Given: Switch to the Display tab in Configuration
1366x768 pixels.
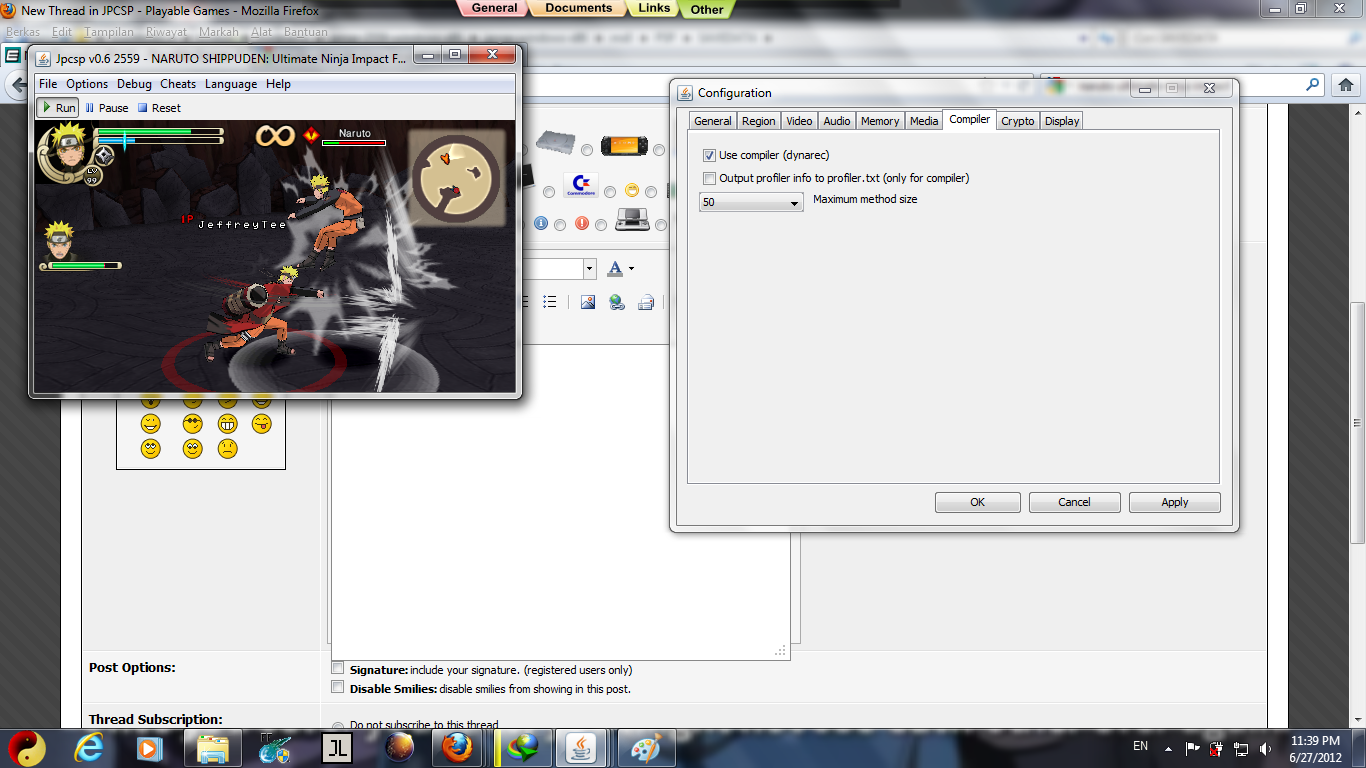Looking at the screenshot, I should click(1062, 121).
